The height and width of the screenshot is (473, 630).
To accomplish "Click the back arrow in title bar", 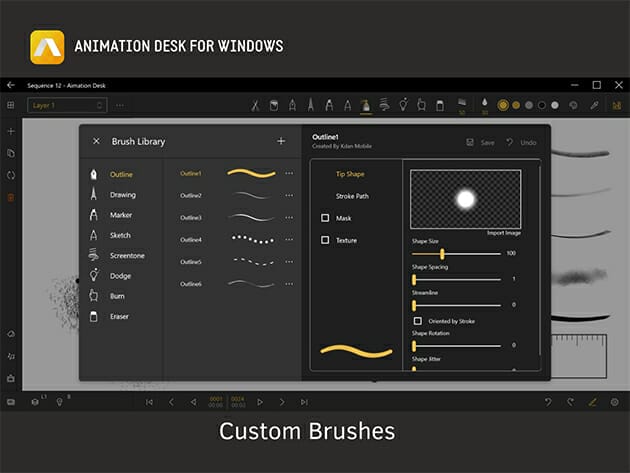I will tap(11, 85).
